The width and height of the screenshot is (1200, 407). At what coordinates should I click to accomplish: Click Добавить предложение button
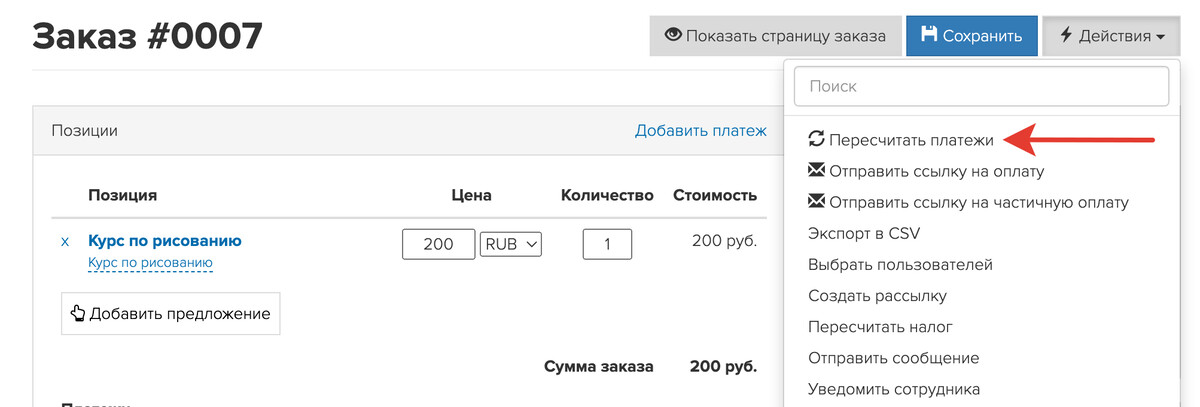[x=170, y=313]
